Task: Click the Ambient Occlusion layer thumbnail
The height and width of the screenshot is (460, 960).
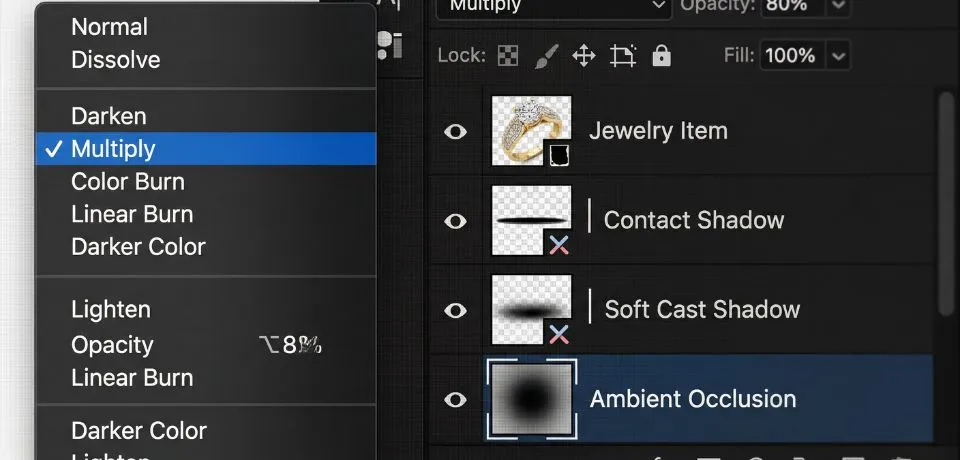Action: pos(532,399)
